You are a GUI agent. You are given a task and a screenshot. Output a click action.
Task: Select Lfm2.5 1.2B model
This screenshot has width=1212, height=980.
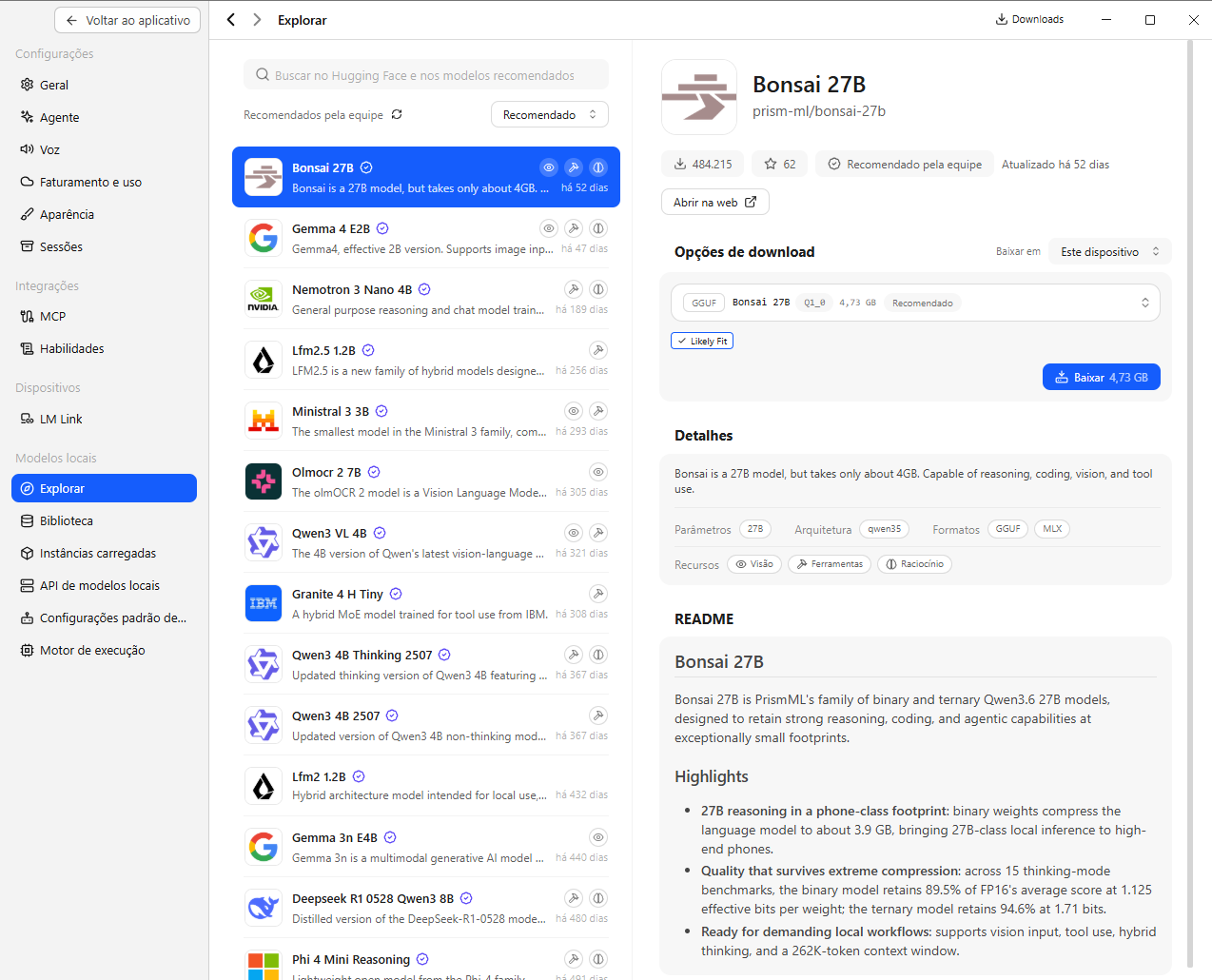pos(426,360)
